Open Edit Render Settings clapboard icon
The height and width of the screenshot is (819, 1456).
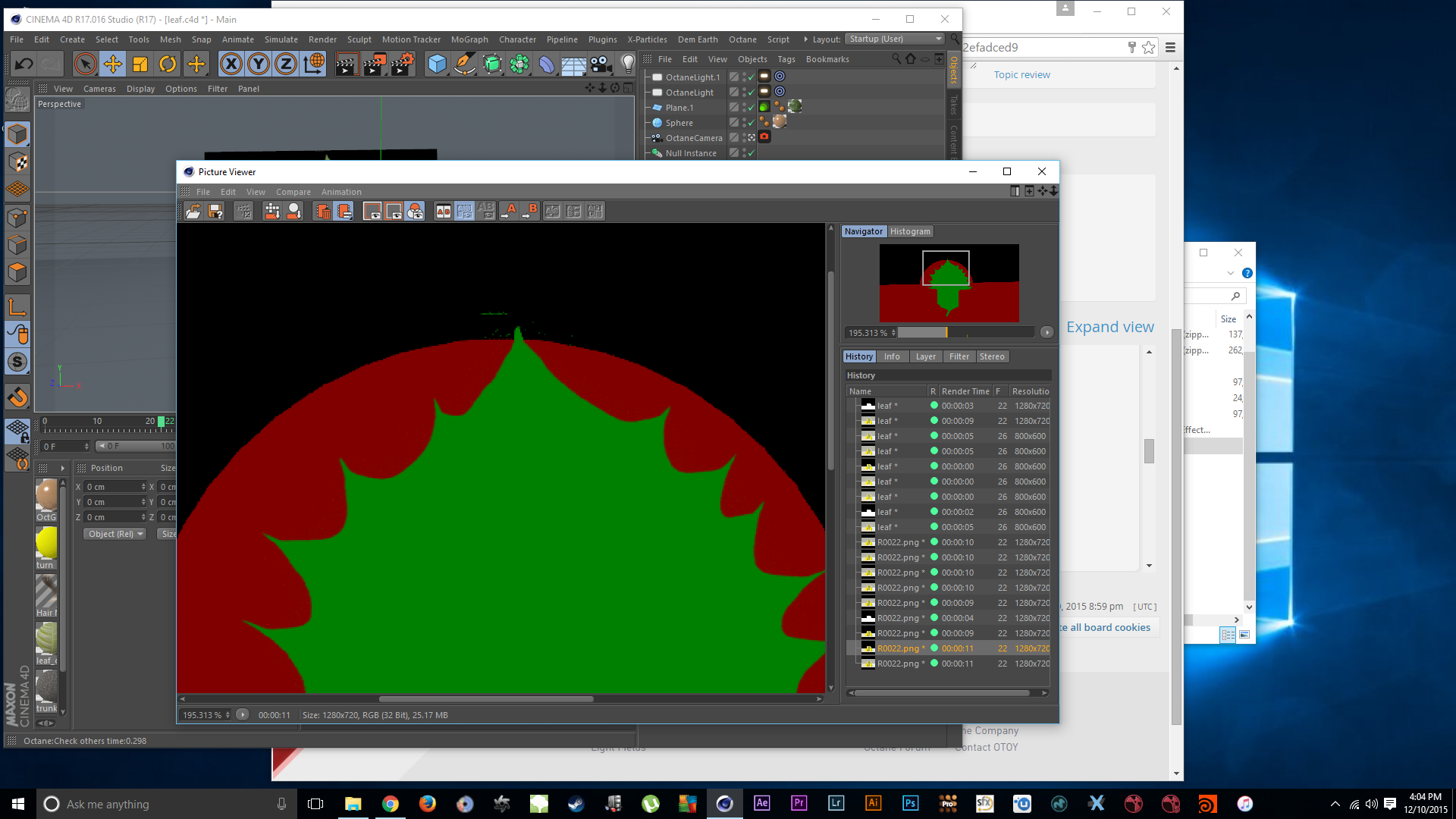pyautogui.click(x=403, y=64)
